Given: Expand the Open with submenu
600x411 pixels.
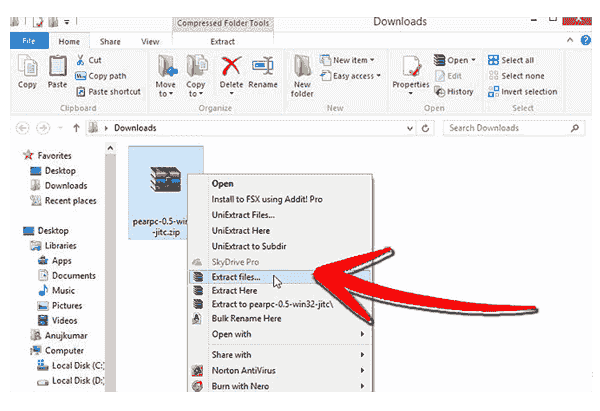Looking at the screenshot, I should click(x=280, y=334).
